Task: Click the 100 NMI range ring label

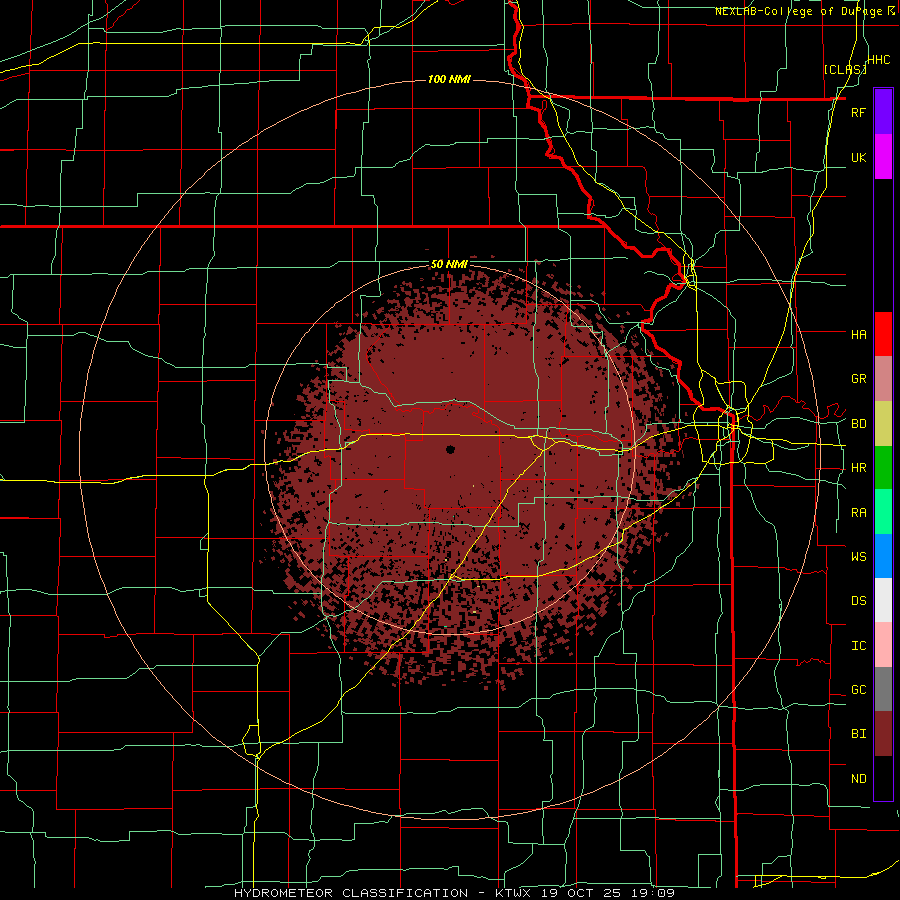Action: pyautogui.click(x=449, y=79)
